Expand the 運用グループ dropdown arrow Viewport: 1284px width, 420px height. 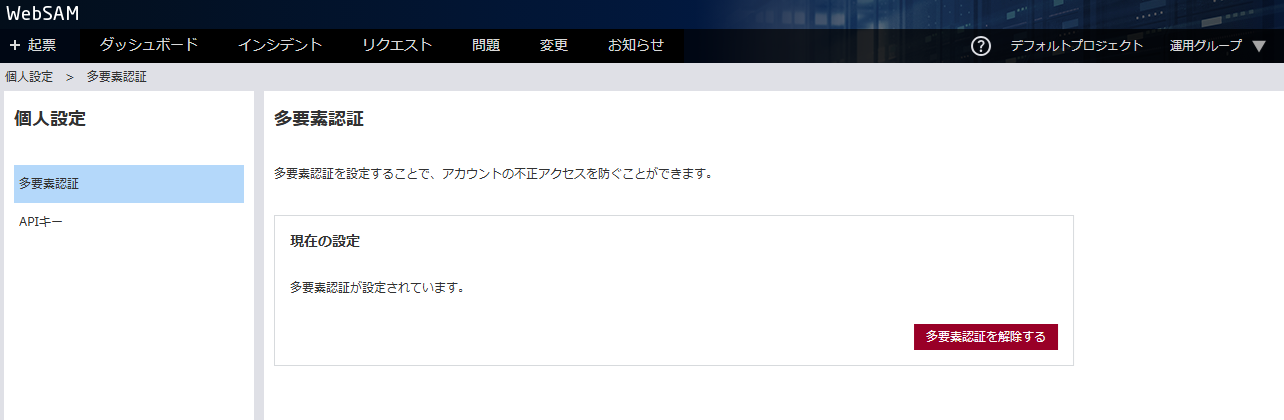click(x=1259, y=46)
